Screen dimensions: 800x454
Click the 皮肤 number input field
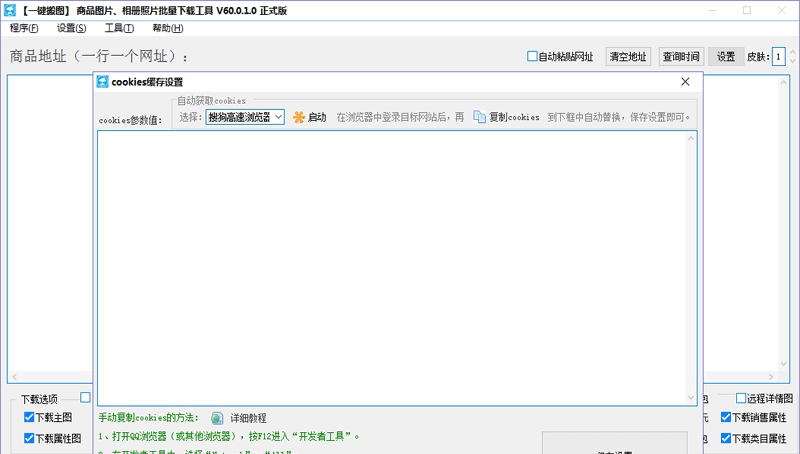click(779, 57)
